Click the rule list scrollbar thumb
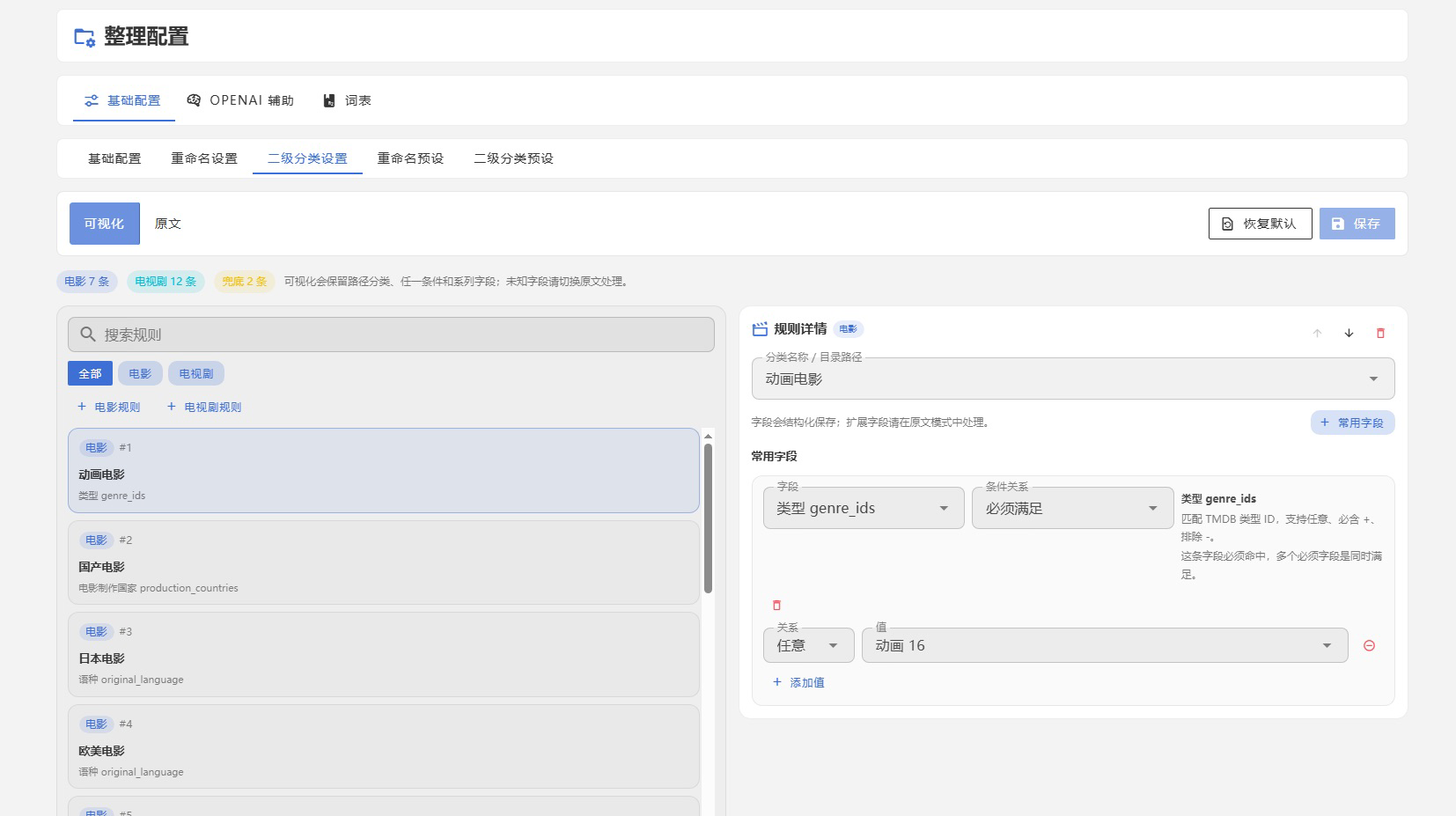Screen dimensions: 1456x816 click(x=708, y=518)
